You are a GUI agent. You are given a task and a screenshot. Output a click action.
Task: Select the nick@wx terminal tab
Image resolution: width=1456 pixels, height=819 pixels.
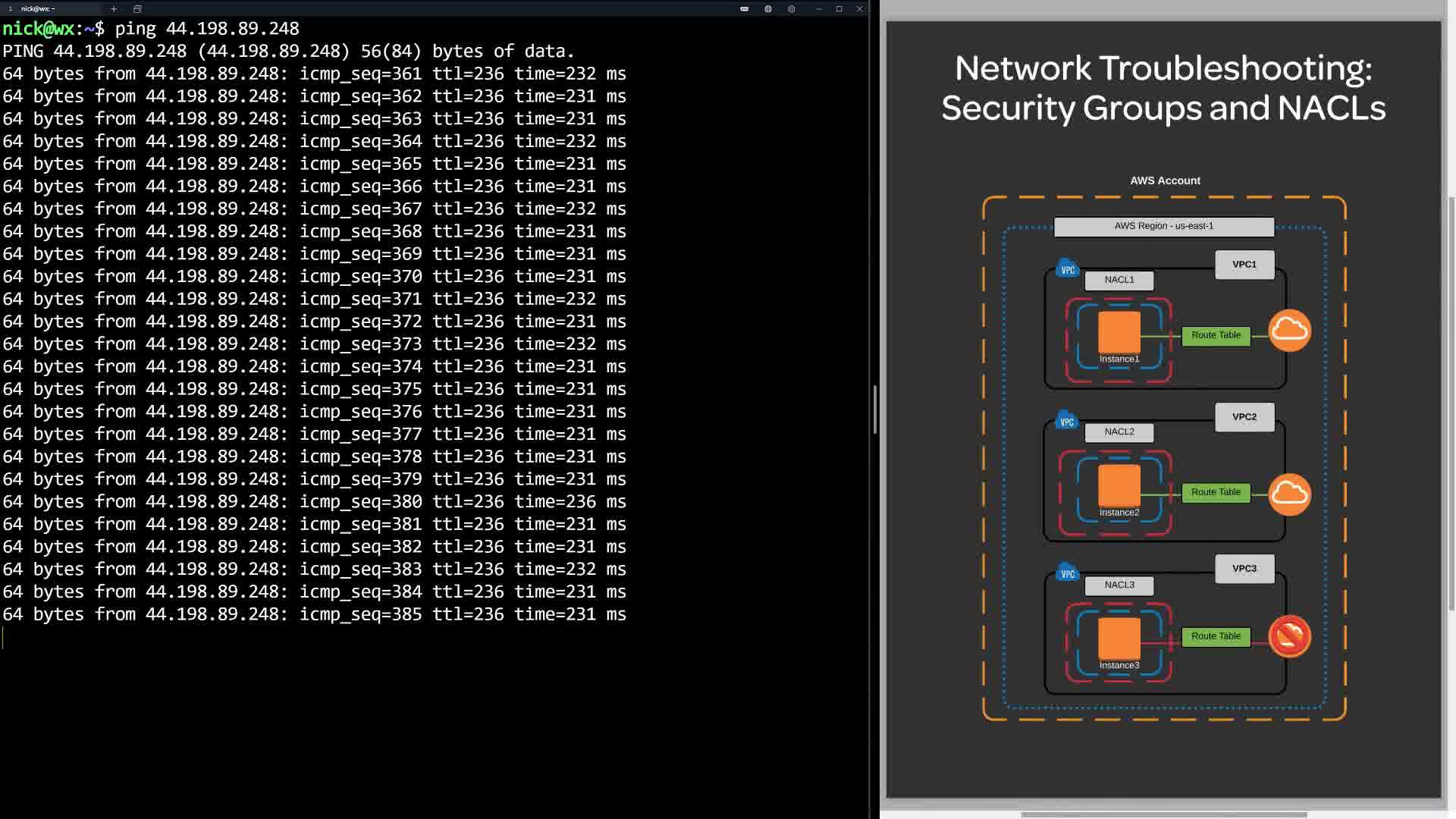coord(38,9)
